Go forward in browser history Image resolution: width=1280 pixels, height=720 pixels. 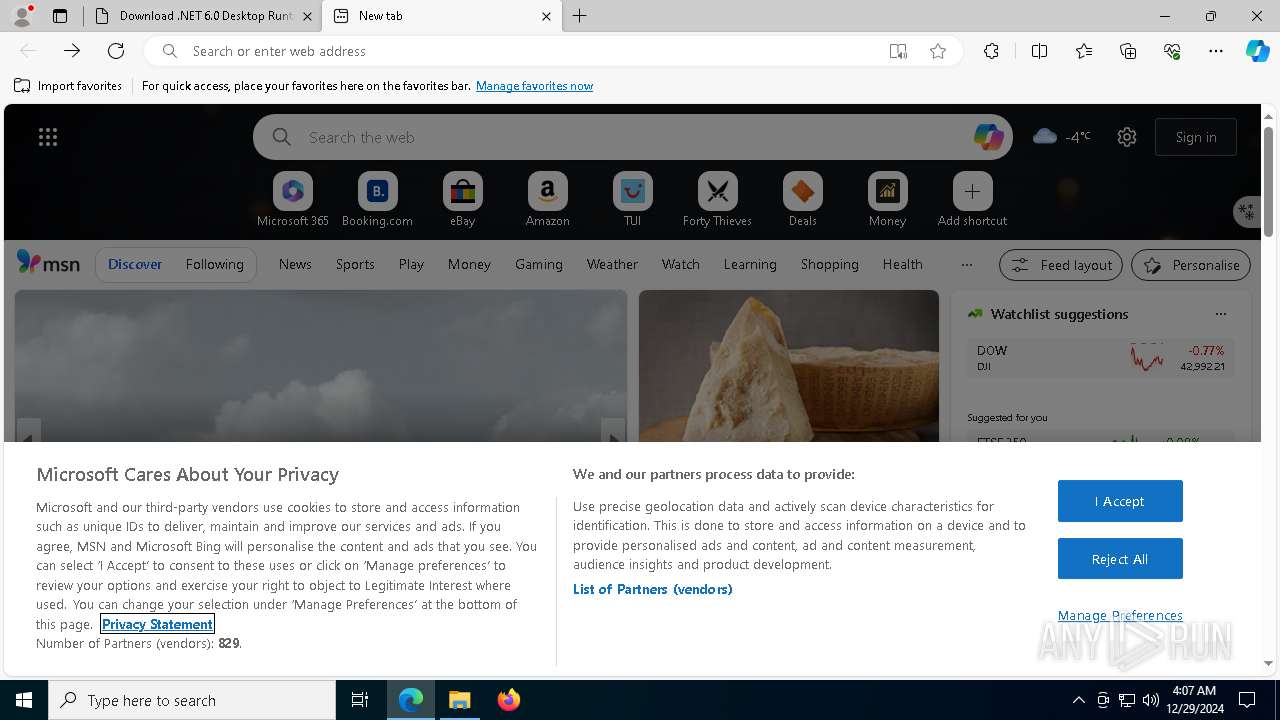[x=72, y=51]
